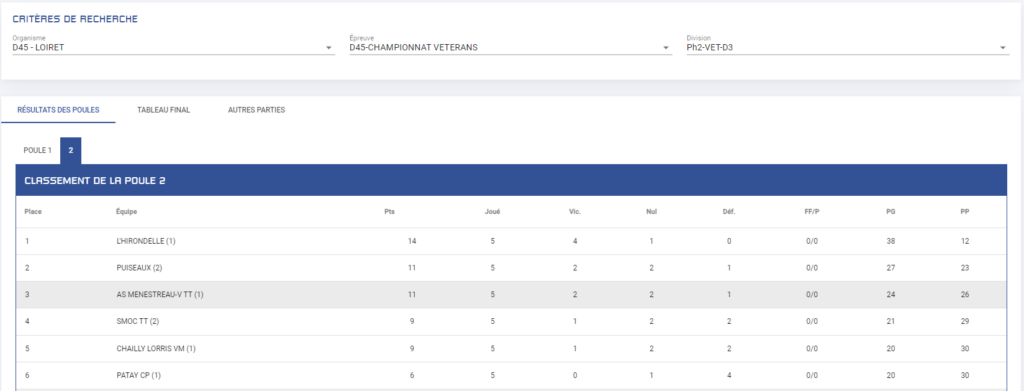Switch to the Autres parties tab
1024x391 pixels.
click(x=256, y=110)
